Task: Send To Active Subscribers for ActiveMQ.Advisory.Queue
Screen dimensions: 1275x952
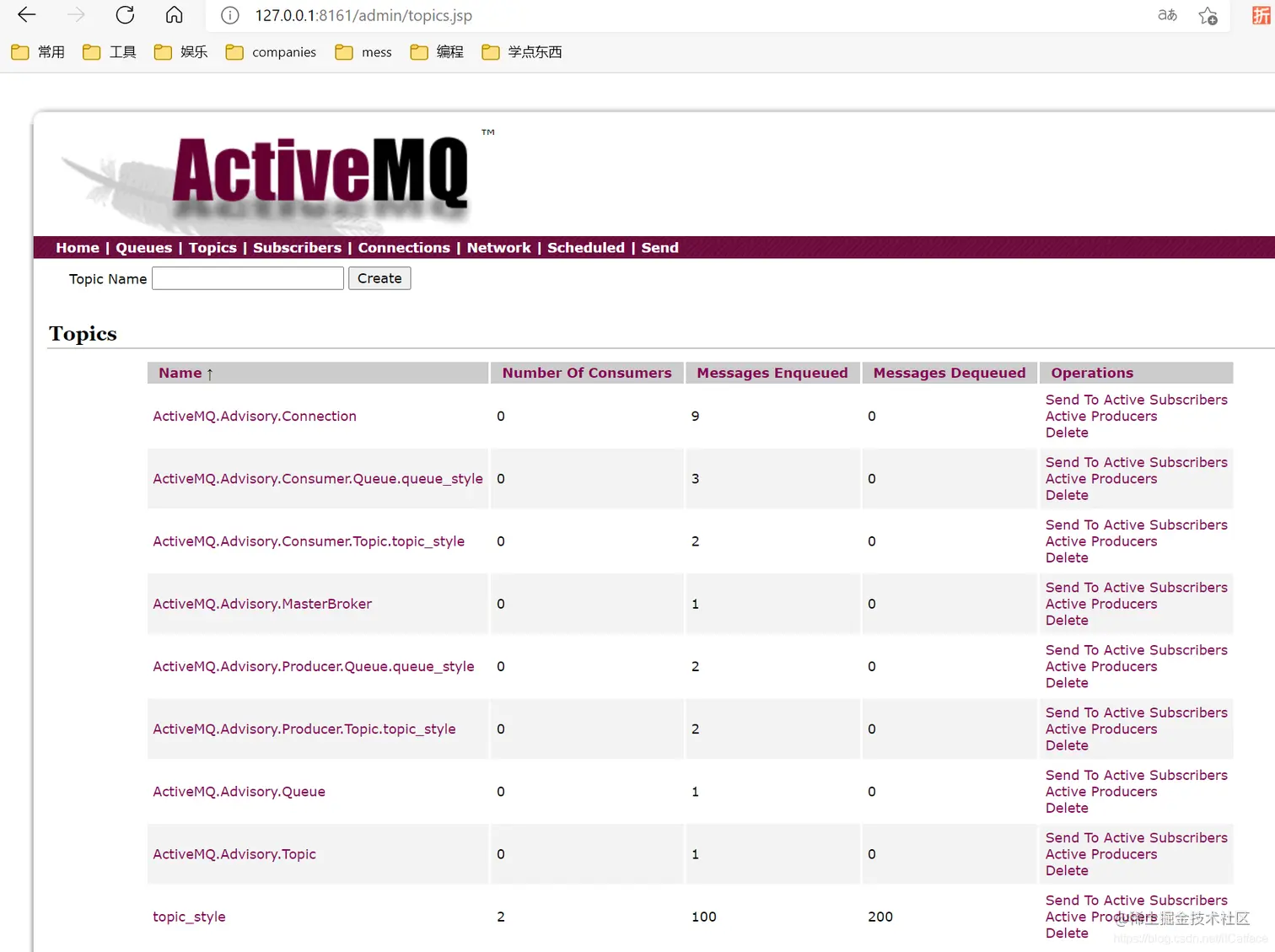Action: [1137, 775]
